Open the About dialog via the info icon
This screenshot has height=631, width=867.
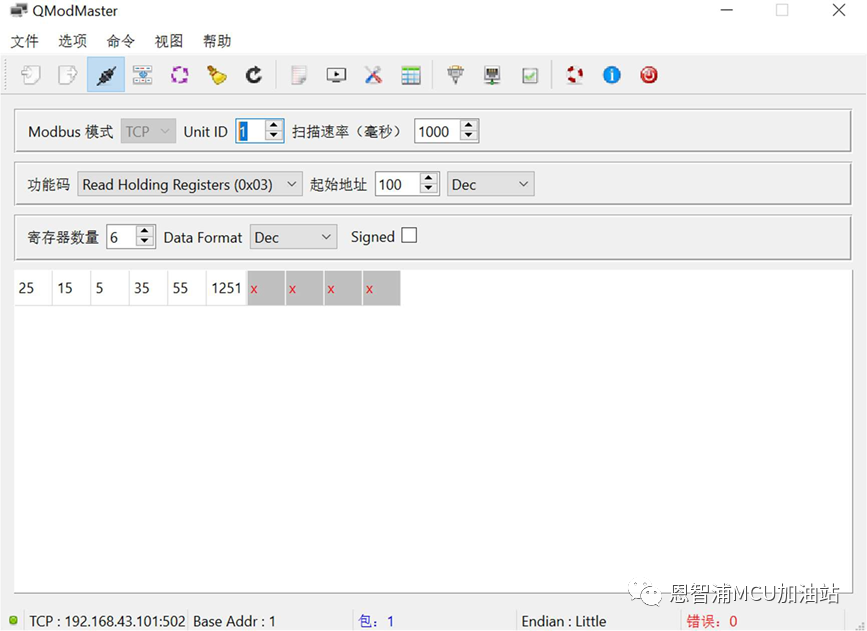[611, 74]
